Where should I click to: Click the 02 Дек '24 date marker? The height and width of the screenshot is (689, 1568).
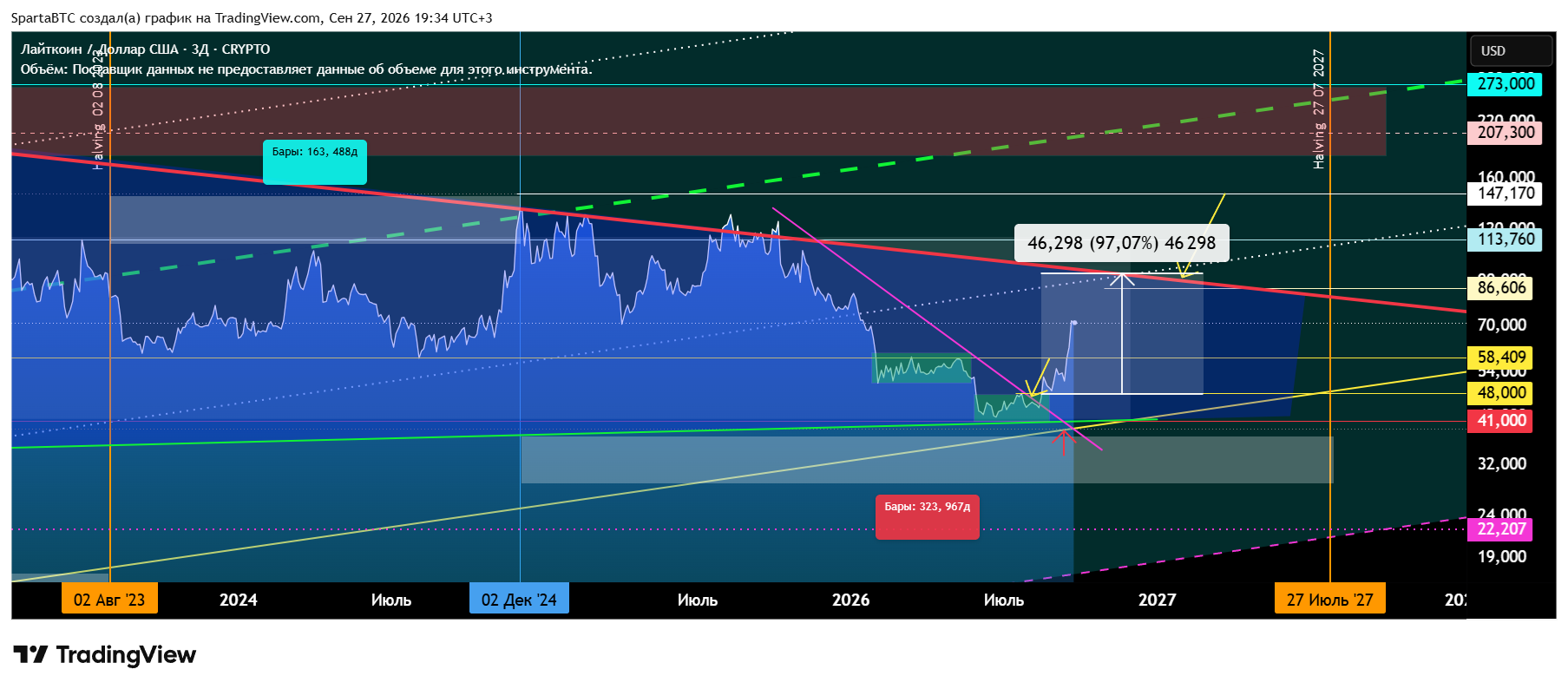coord(519,600)
